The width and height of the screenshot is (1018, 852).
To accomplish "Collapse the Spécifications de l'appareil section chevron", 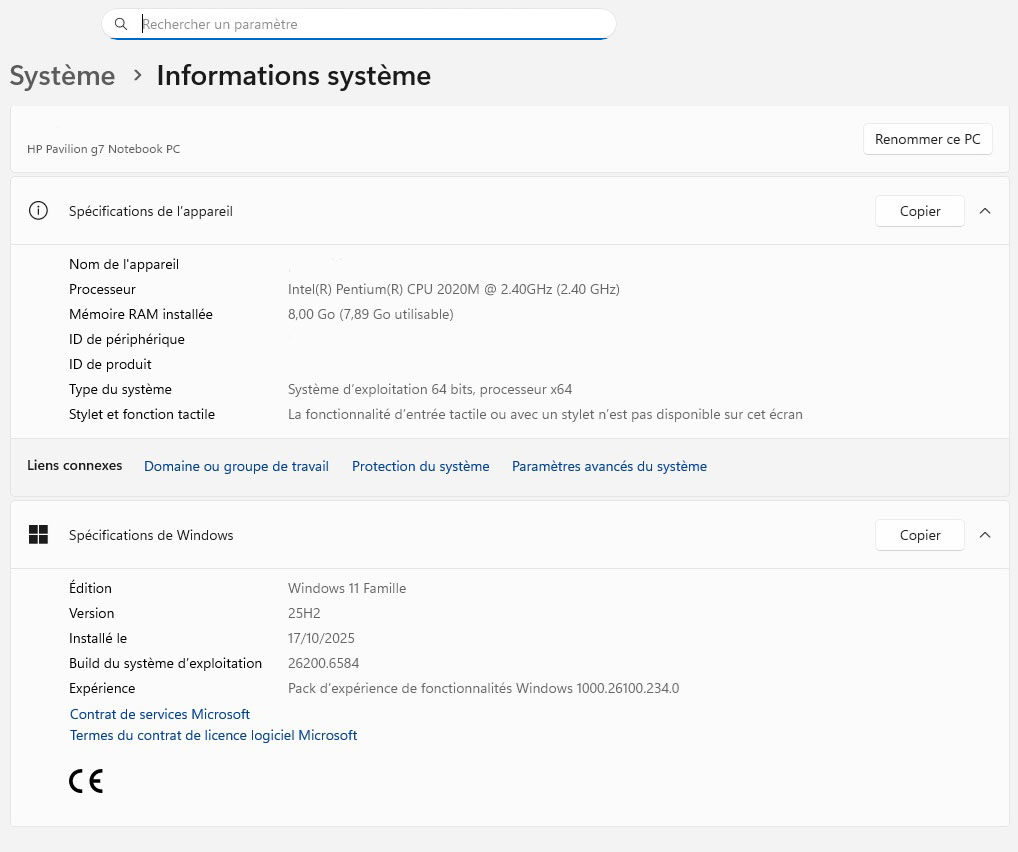I will [x=985, y=211].
